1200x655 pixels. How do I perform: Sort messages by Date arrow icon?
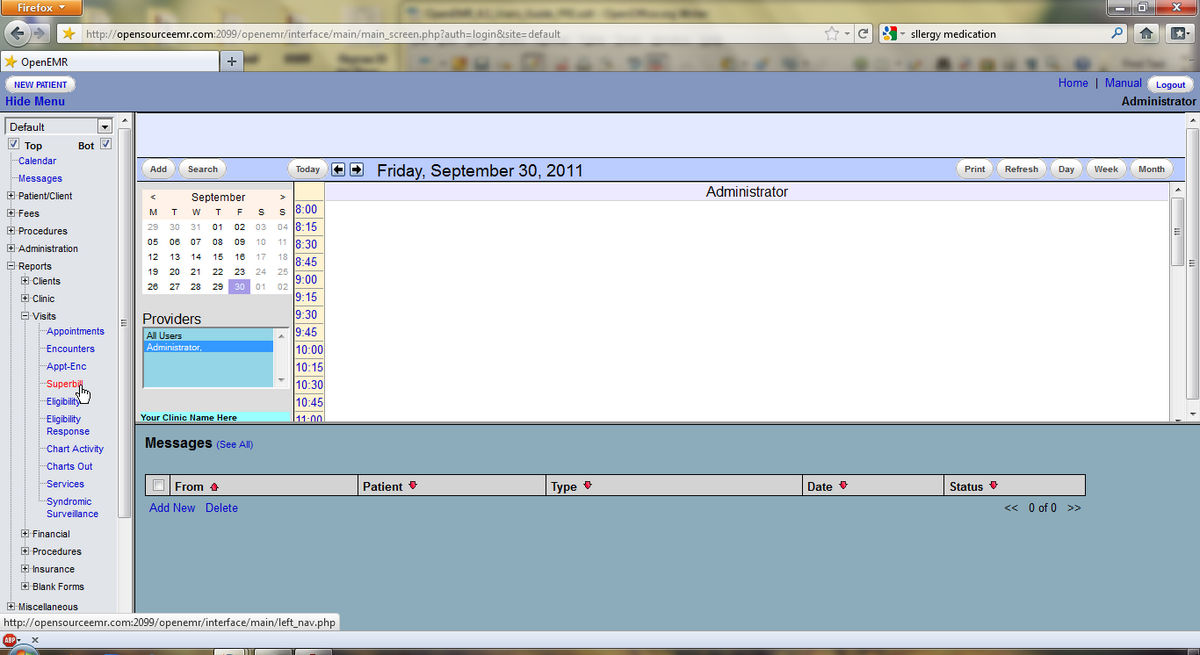pyautogui.click(x=843, y=486)
